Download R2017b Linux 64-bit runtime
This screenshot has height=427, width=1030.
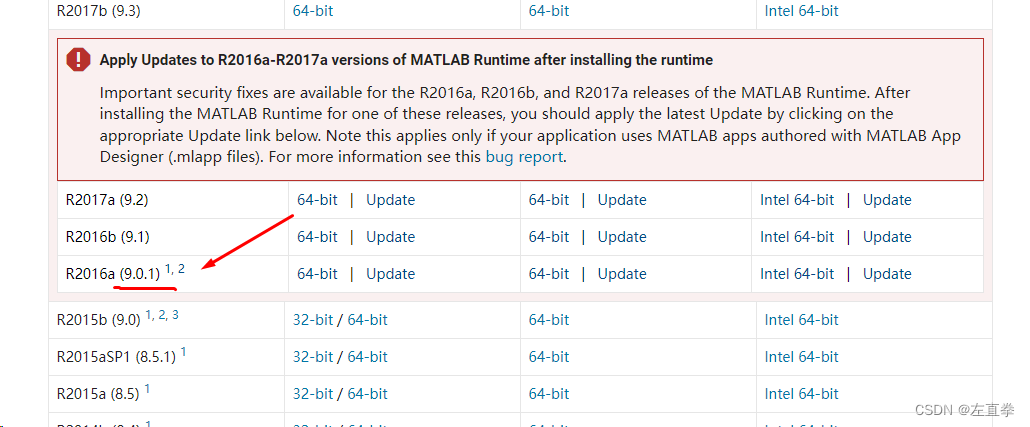[x=549, y=11]
